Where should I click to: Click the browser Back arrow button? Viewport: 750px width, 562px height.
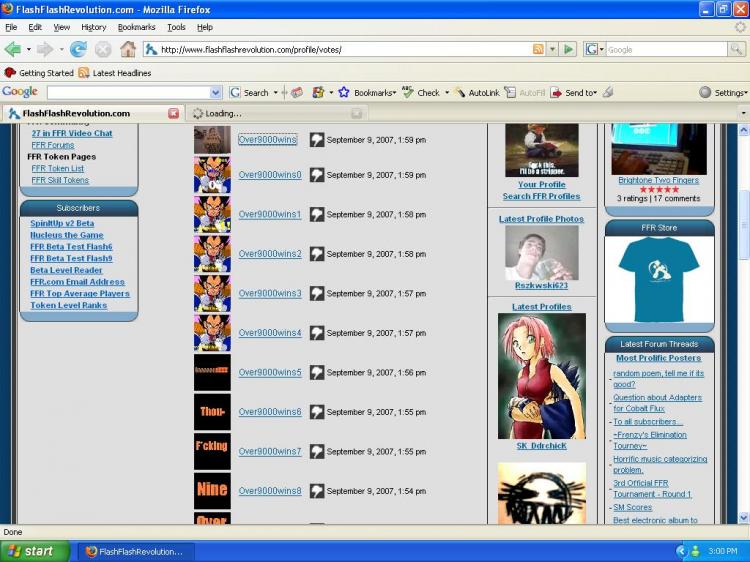[13, 49]
